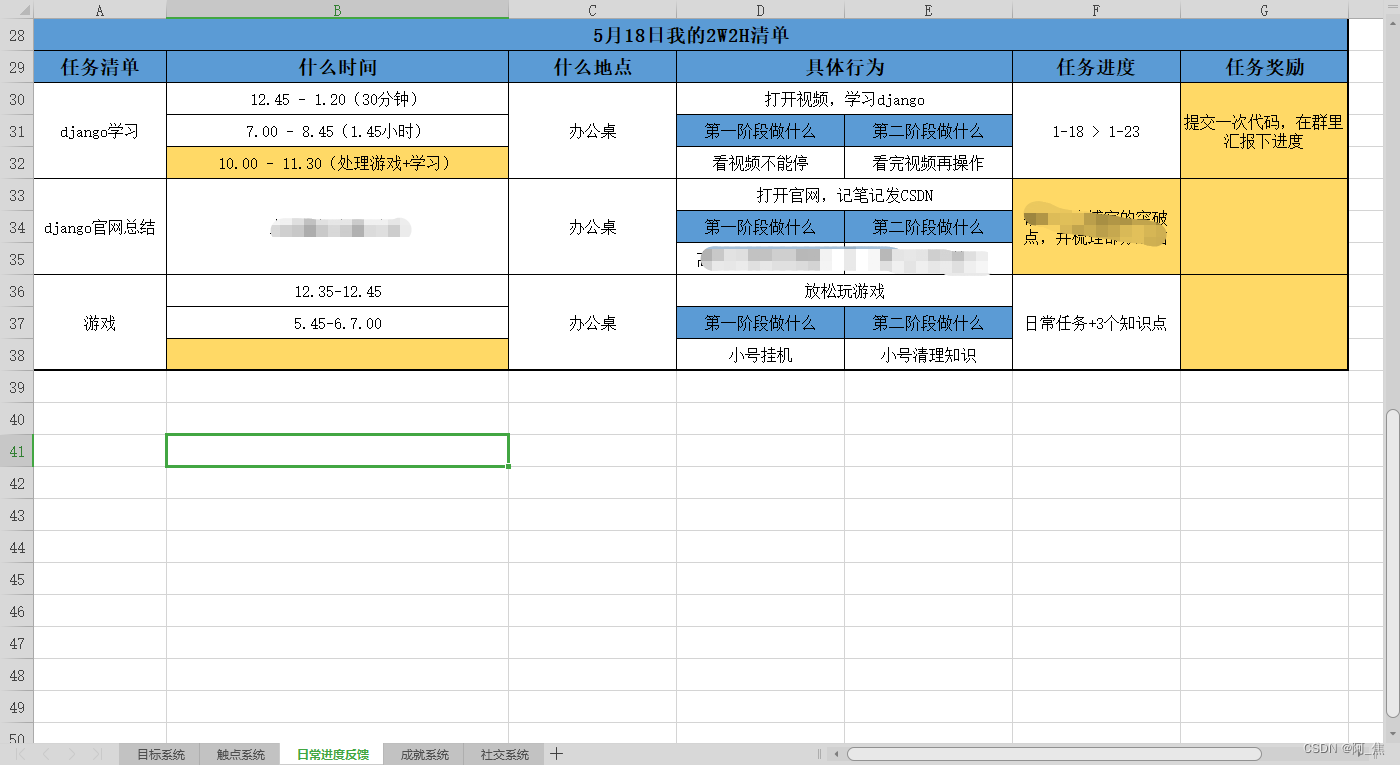Click the vertical scrollbar thumb
Viewport: 1400px width, 765px height.
tap(1392, 563)
